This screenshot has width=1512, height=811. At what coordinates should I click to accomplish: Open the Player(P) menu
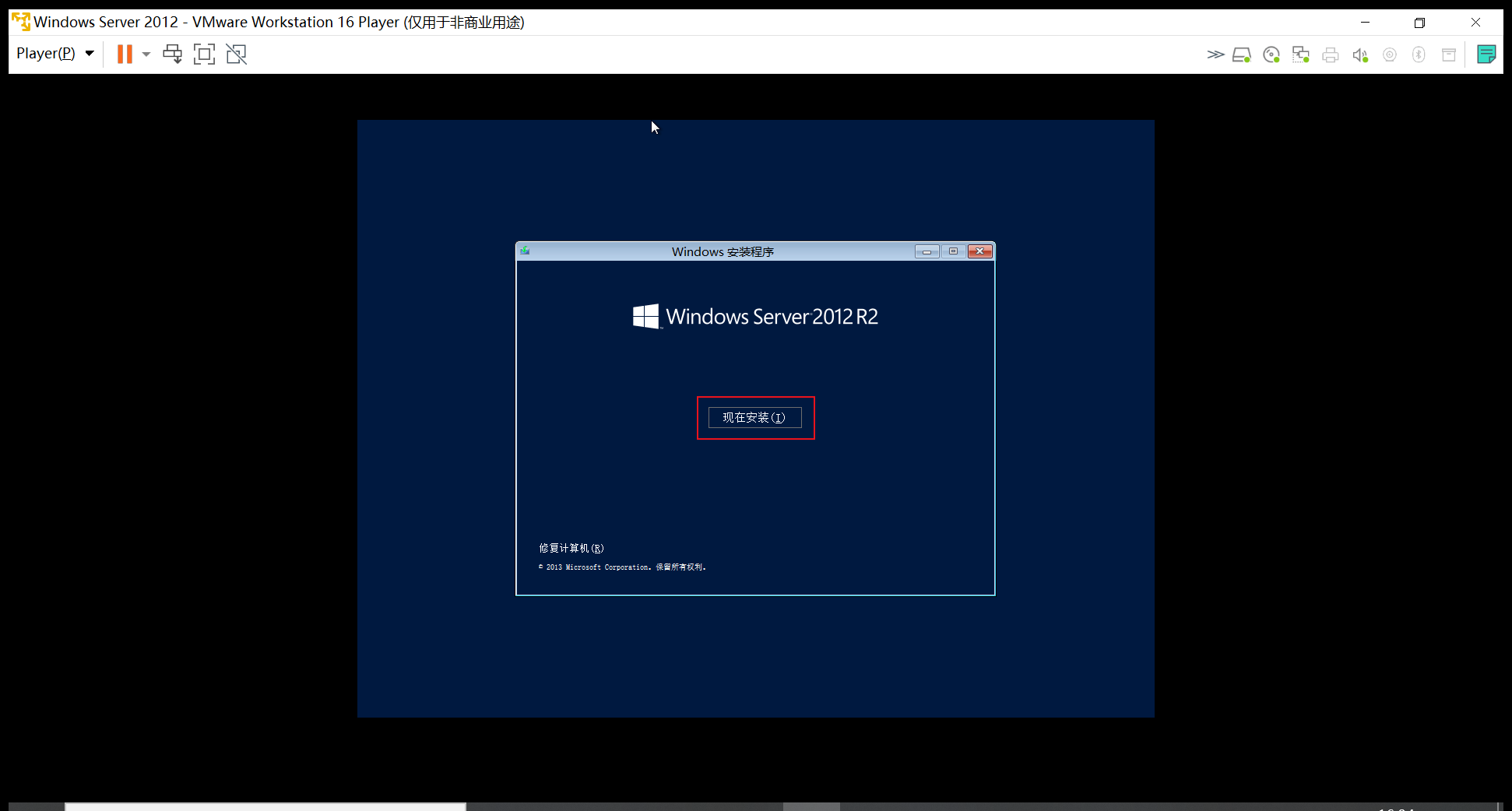(x=55, y=54)
